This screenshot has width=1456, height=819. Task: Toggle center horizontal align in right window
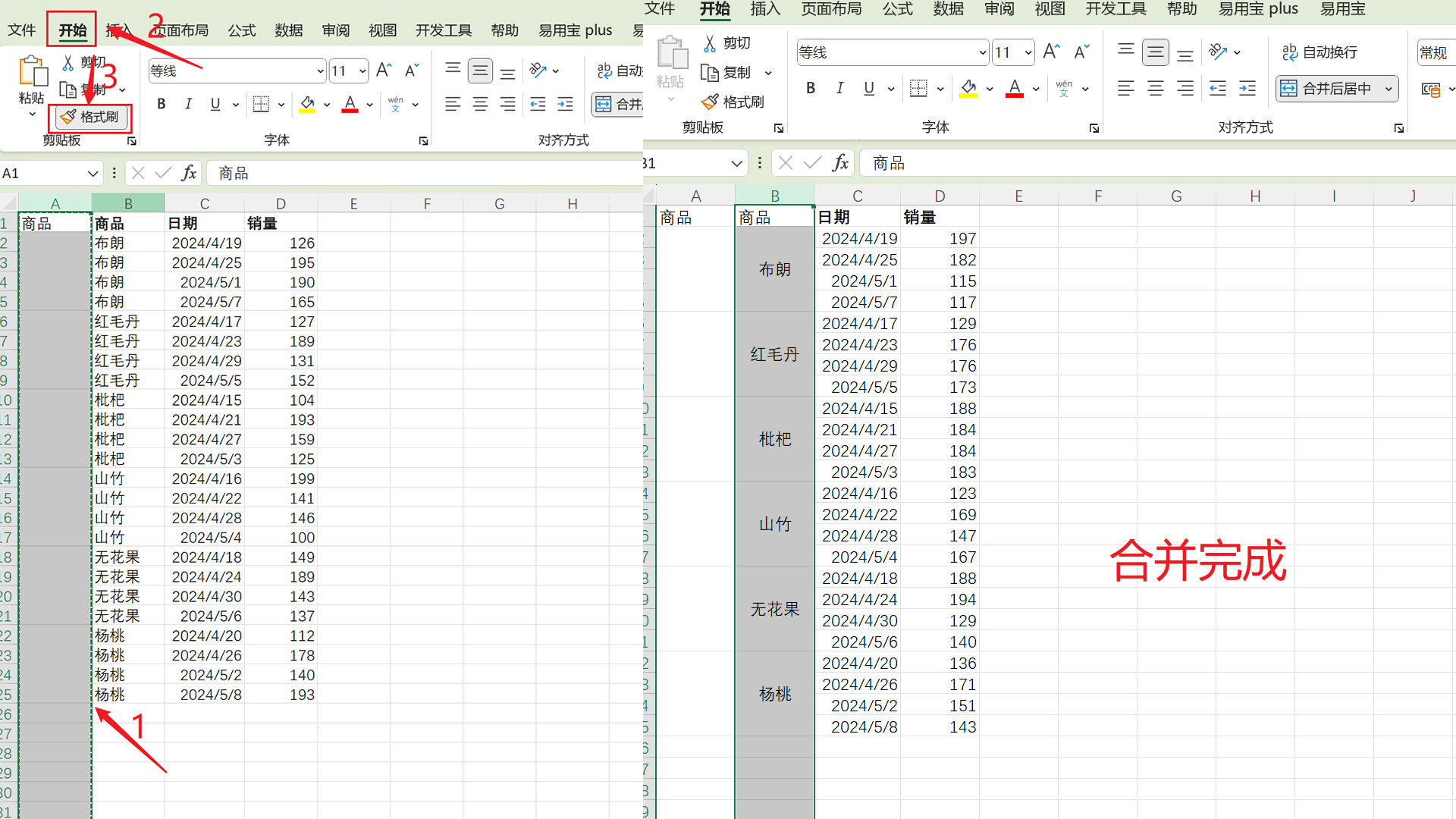click(x=1156, y=88)
